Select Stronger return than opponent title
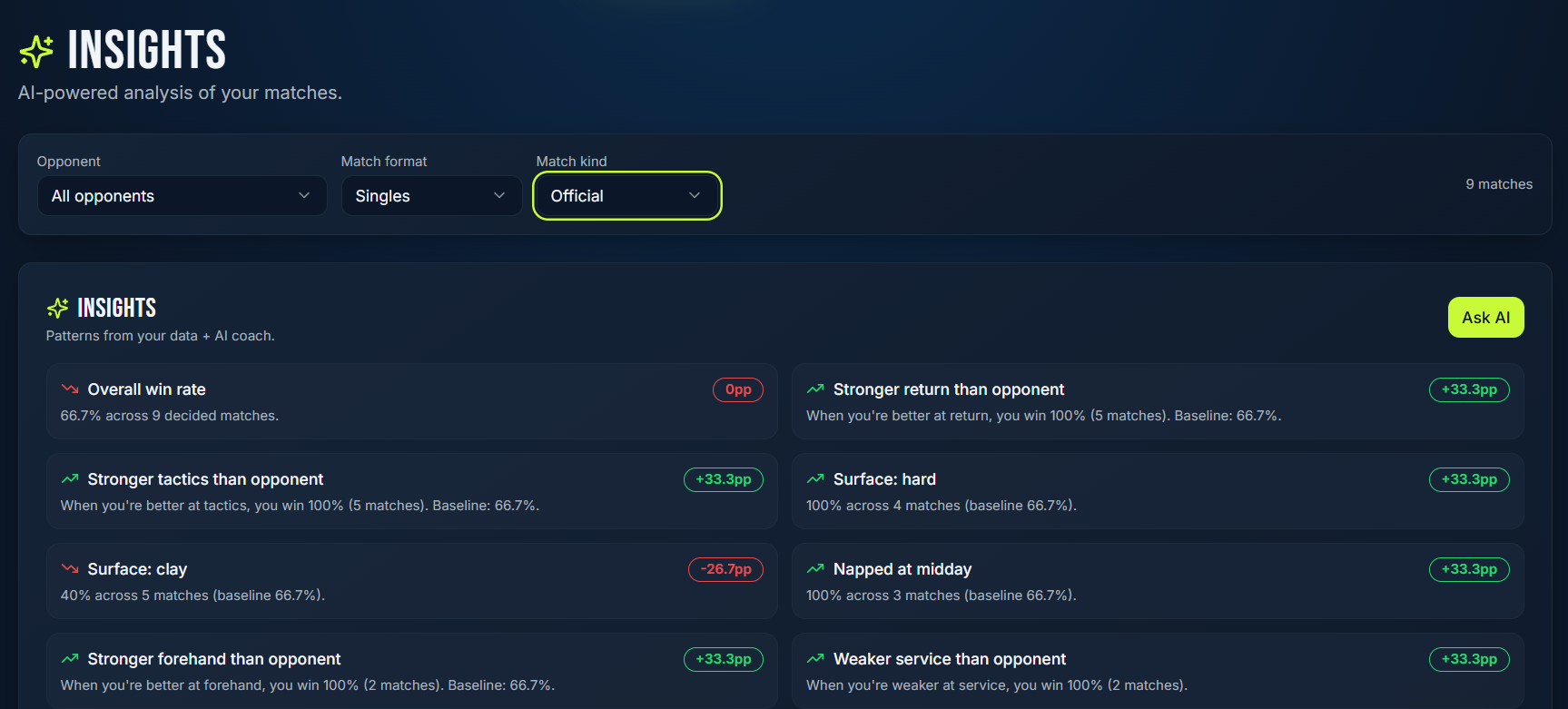Viewport: 1568px width, 709px height. 949,389
